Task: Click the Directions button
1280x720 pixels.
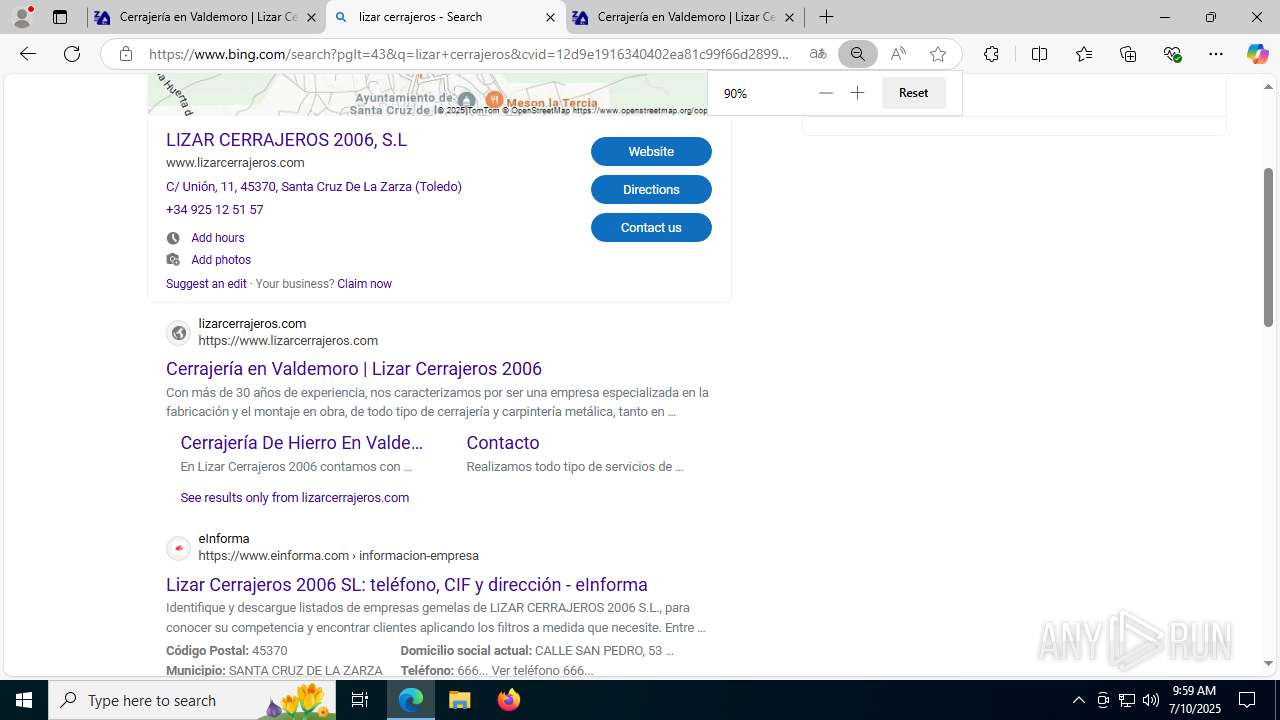Action: [x=651, y=189]
